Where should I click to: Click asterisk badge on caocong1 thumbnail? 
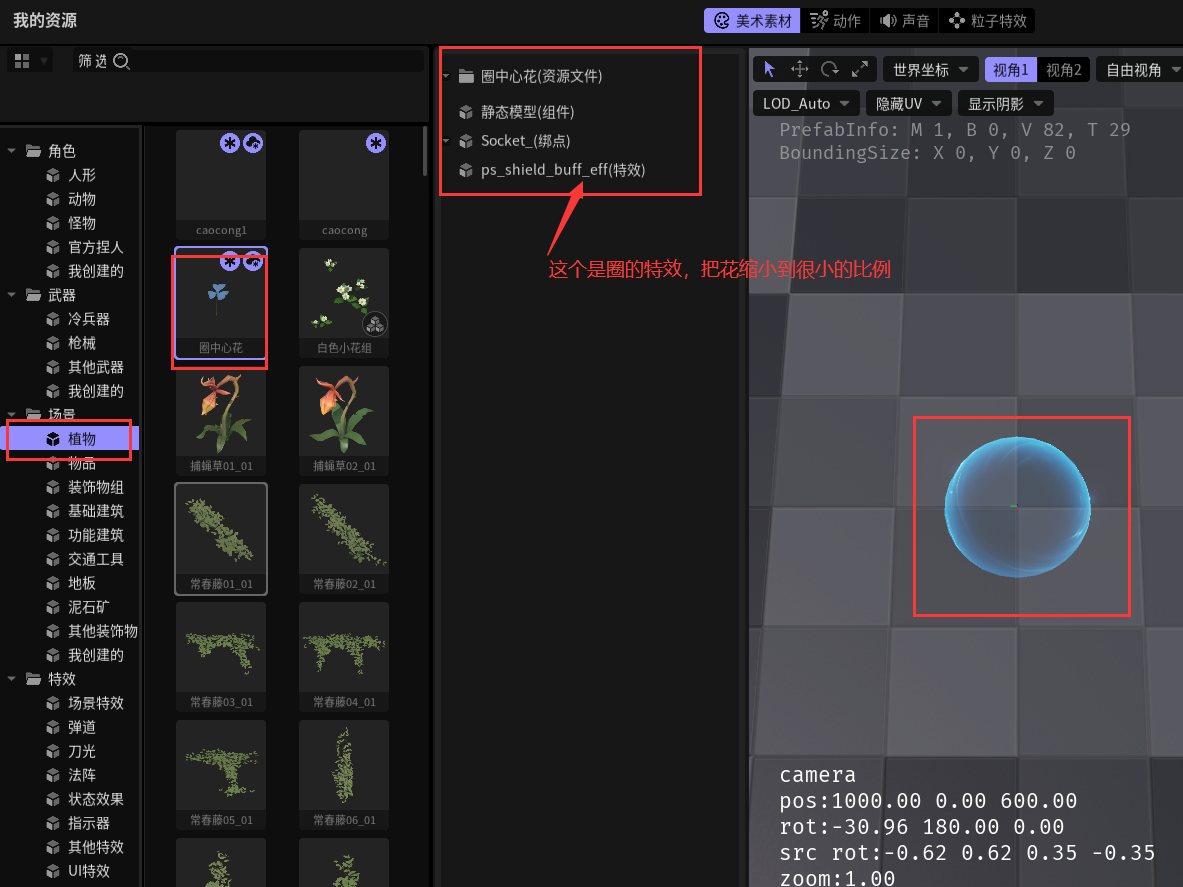pyautogui.click(x=229, y=143)
